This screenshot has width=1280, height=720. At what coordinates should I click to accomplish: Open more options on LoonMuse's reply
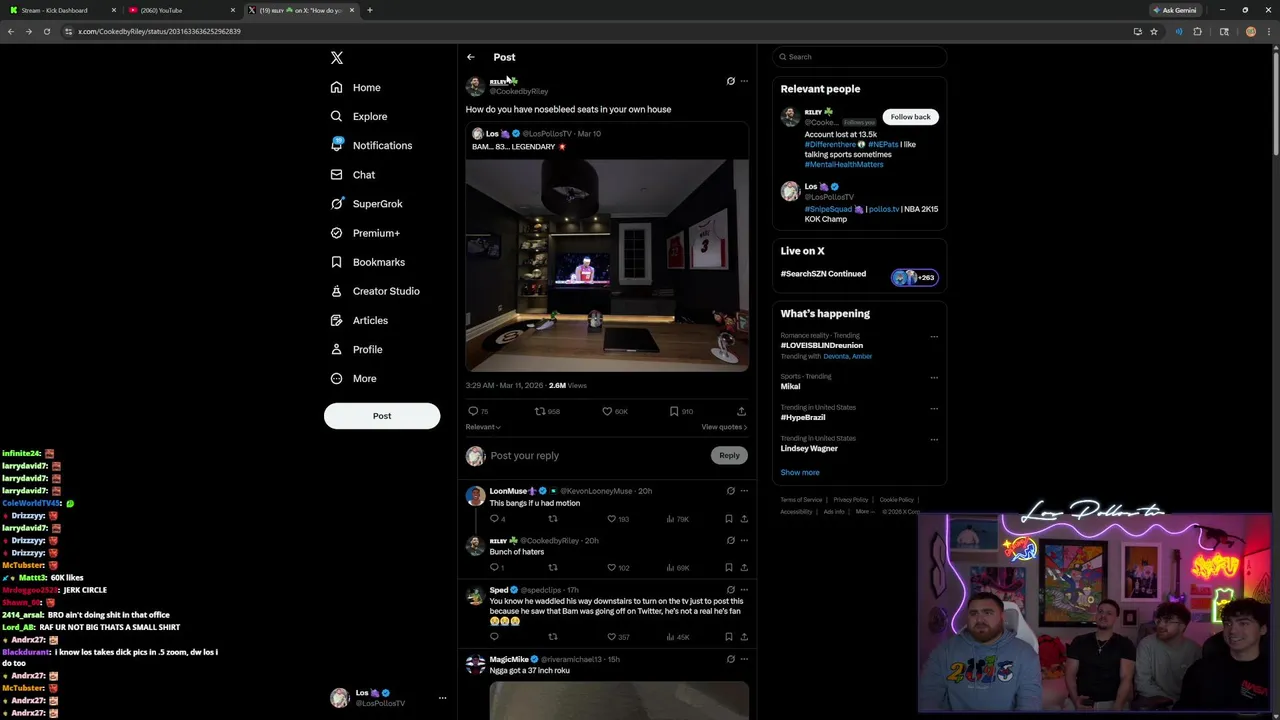pyautogui.click(x=744, y=491)
